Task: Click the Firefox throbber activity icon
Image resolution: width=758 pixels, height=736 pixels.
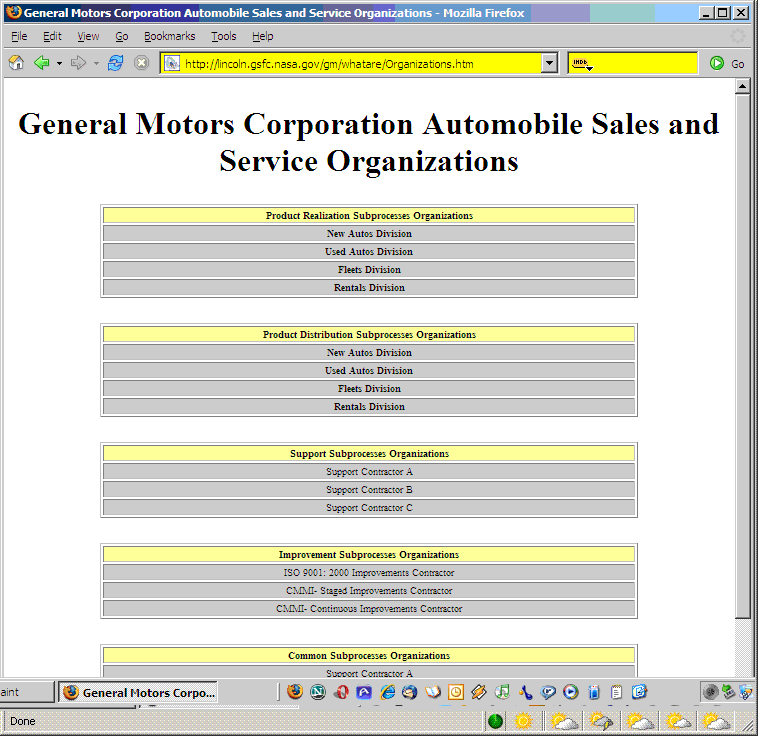Action: pyautogui.click(x=738, y=36)
